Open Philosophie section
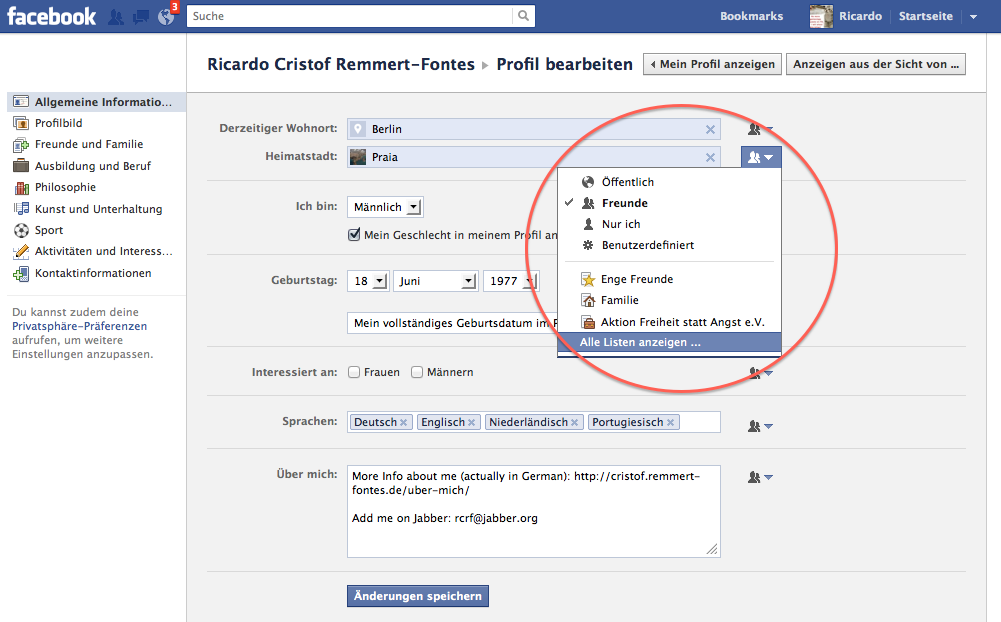 [x=65, y=187]
